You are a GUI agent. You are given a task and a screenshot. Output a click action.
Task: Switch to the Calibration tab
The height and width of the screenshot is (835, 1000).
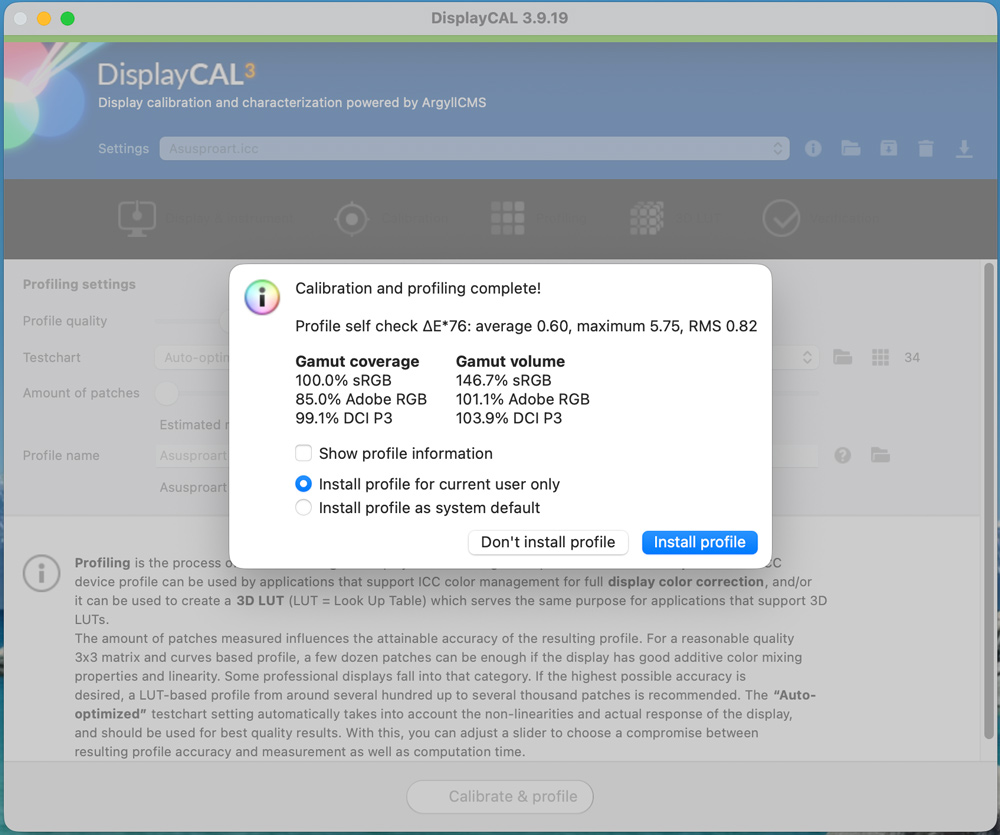391,219
